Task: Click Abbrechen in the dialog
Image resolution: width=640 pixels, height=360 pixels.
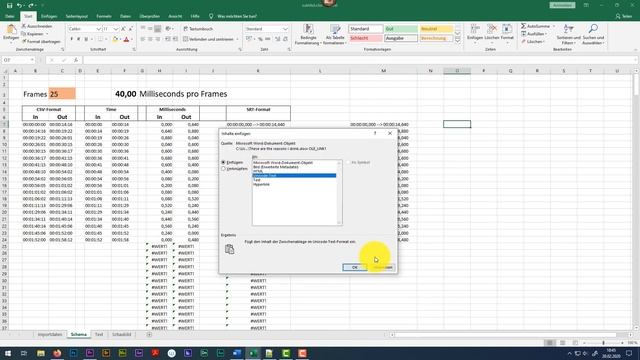Action: click(x=382, y=267)
